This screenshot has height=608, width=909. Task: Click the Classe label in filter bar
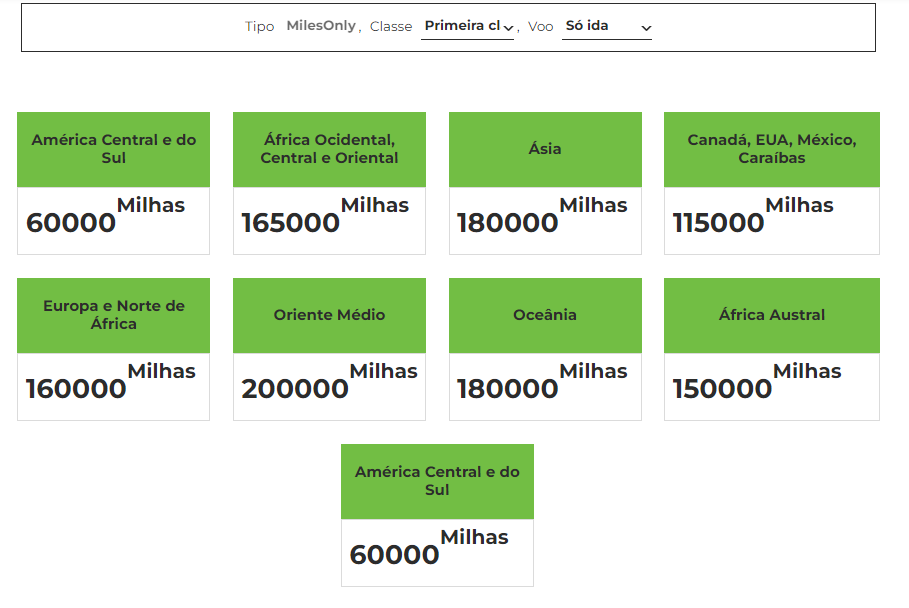(x=391, y=27)
